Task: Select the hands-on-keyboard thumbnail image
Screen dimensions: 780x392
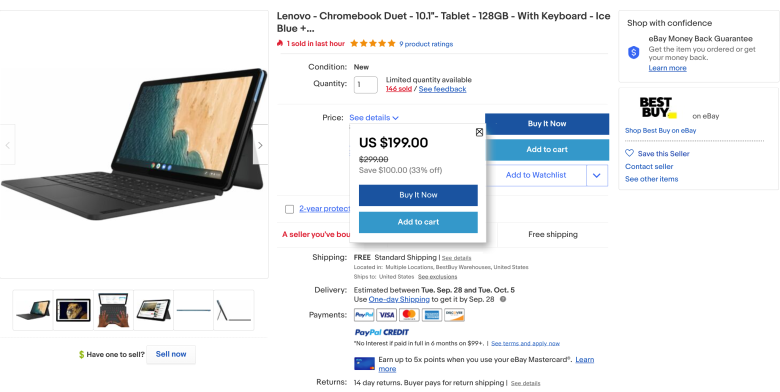Action: (113, 310)
